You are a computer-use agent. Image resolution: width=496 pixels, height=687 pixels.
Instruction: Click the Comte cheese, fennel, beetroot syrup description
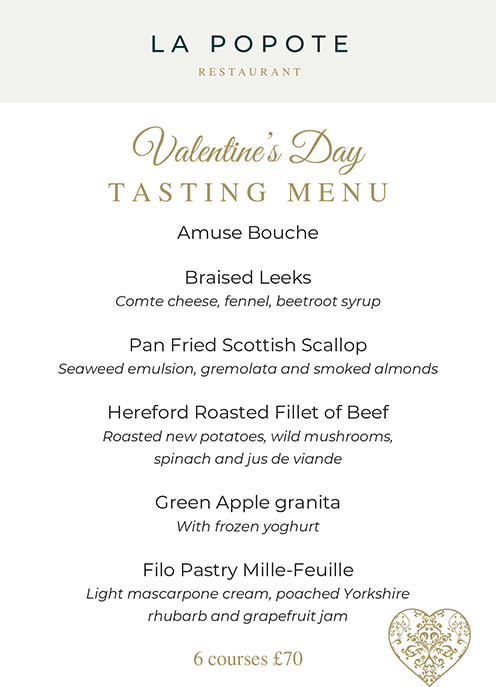[x=248, y=301]
